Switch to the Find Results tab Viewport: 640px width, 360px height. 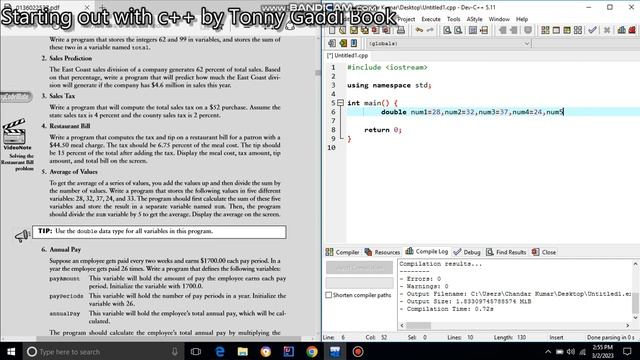click(x=506, y=252)
